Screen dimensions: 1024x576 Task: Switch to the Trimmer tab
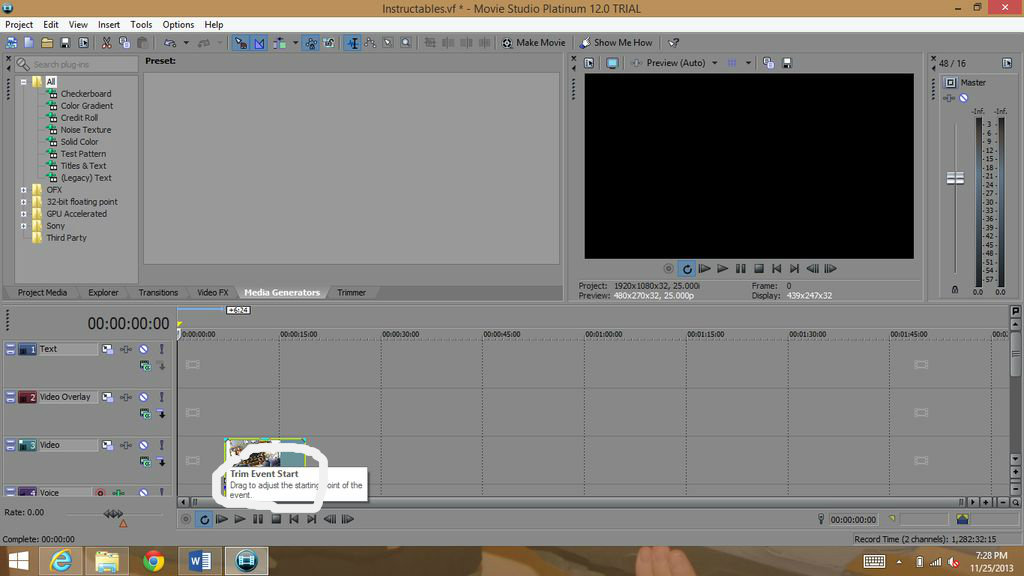pos(351,293)
